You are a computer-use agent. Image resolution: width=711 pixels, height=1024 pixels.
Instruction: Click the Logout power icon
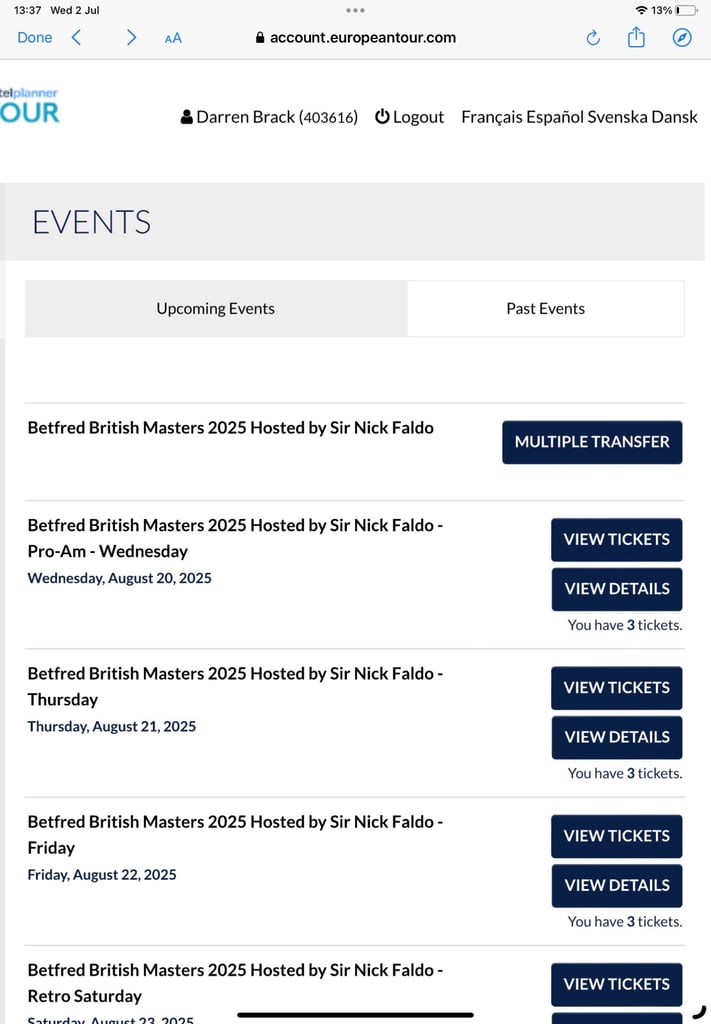[382, 116]
